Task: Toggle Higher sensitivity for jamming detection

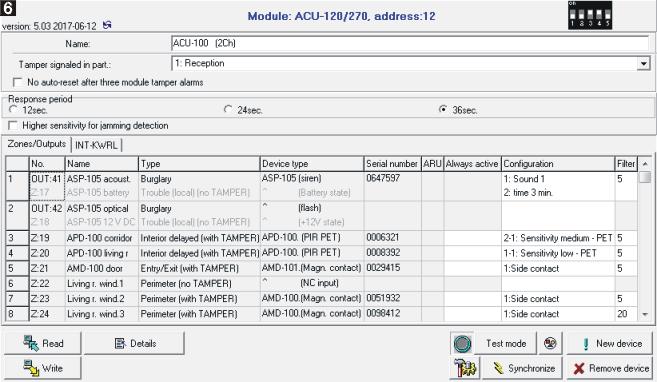Action: click(13, 126)
